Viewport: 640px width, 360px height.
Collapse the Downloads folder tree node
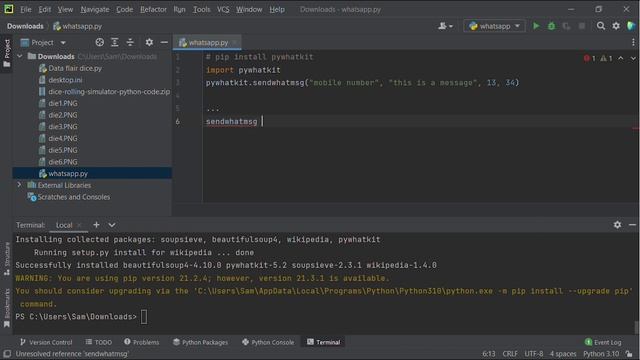pyautogui.click(x=20, y=56)
